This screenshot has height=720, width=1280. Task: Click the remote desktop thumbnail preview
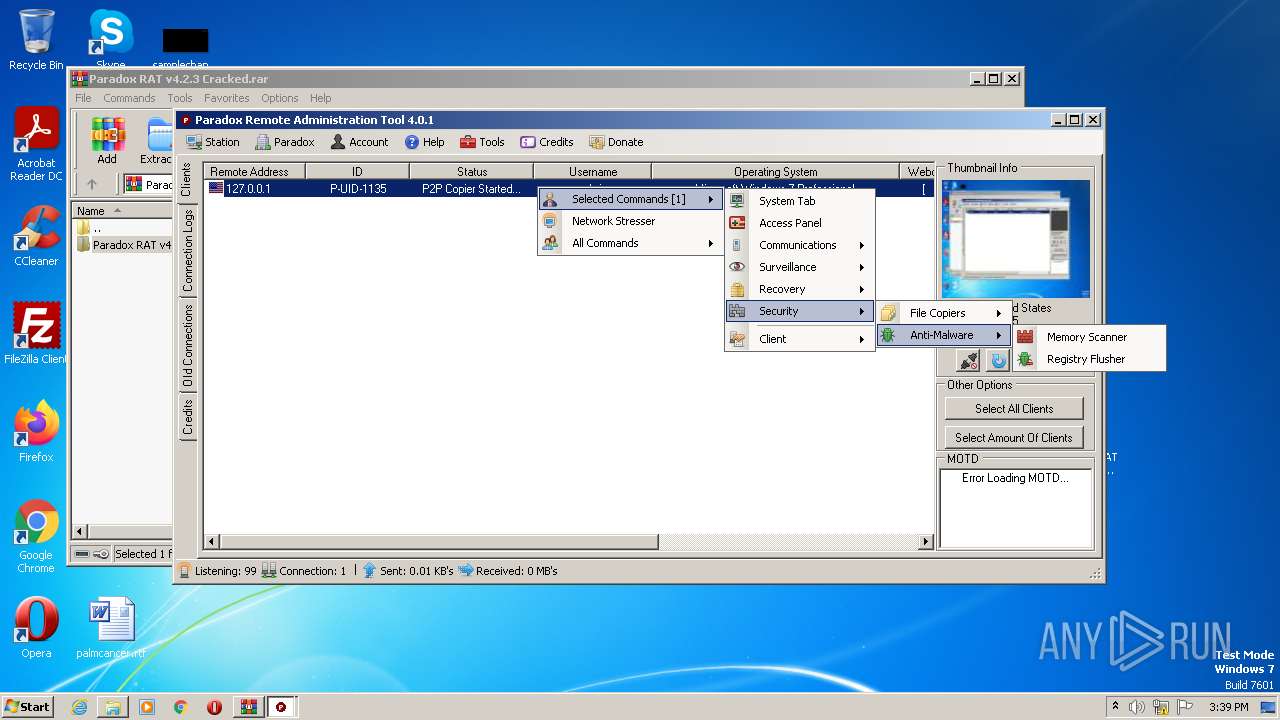pyautogui.click(x=1016, y=239)
